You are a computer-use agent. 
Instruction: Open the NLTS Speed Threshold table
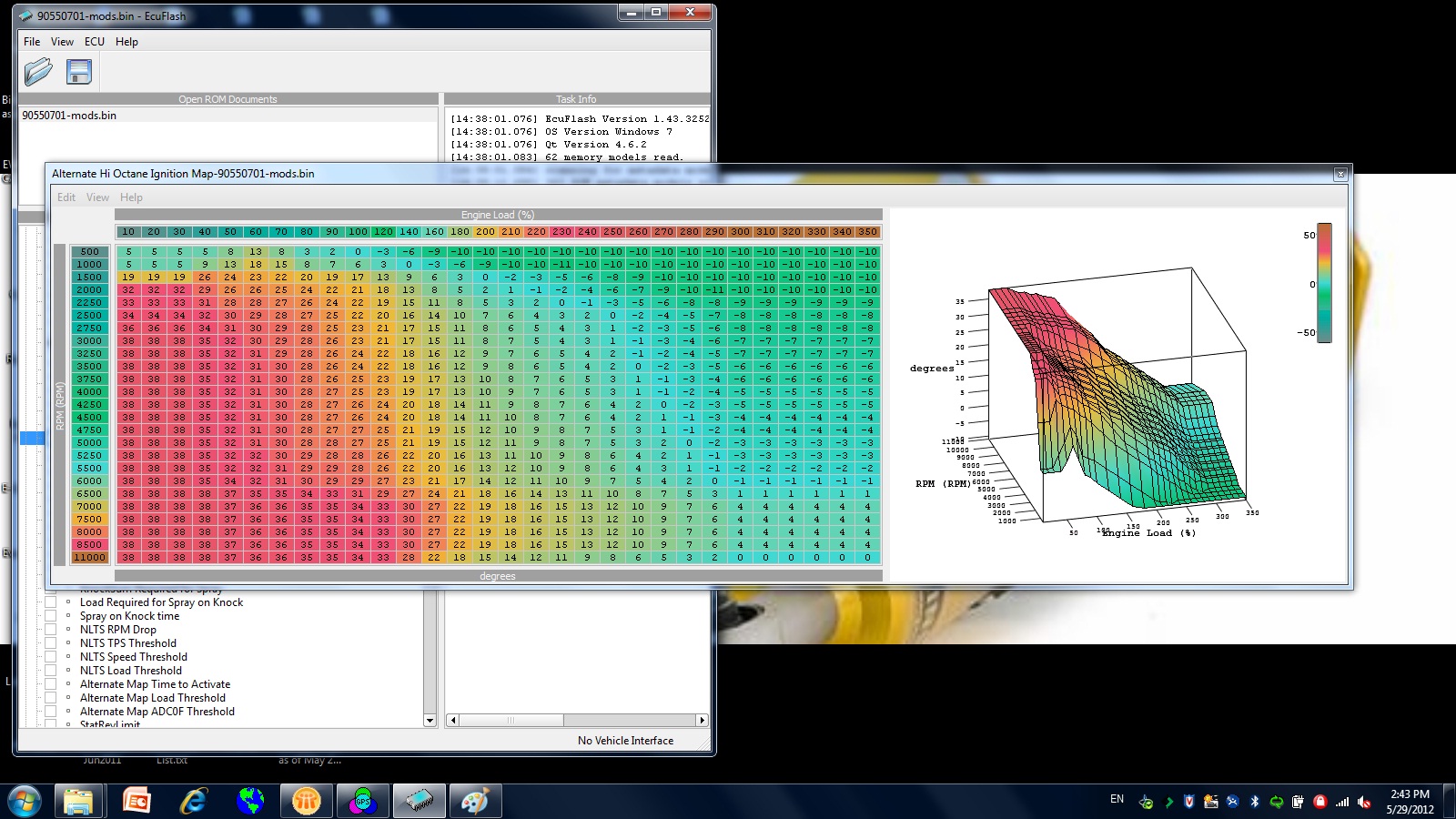click(133, 657)
